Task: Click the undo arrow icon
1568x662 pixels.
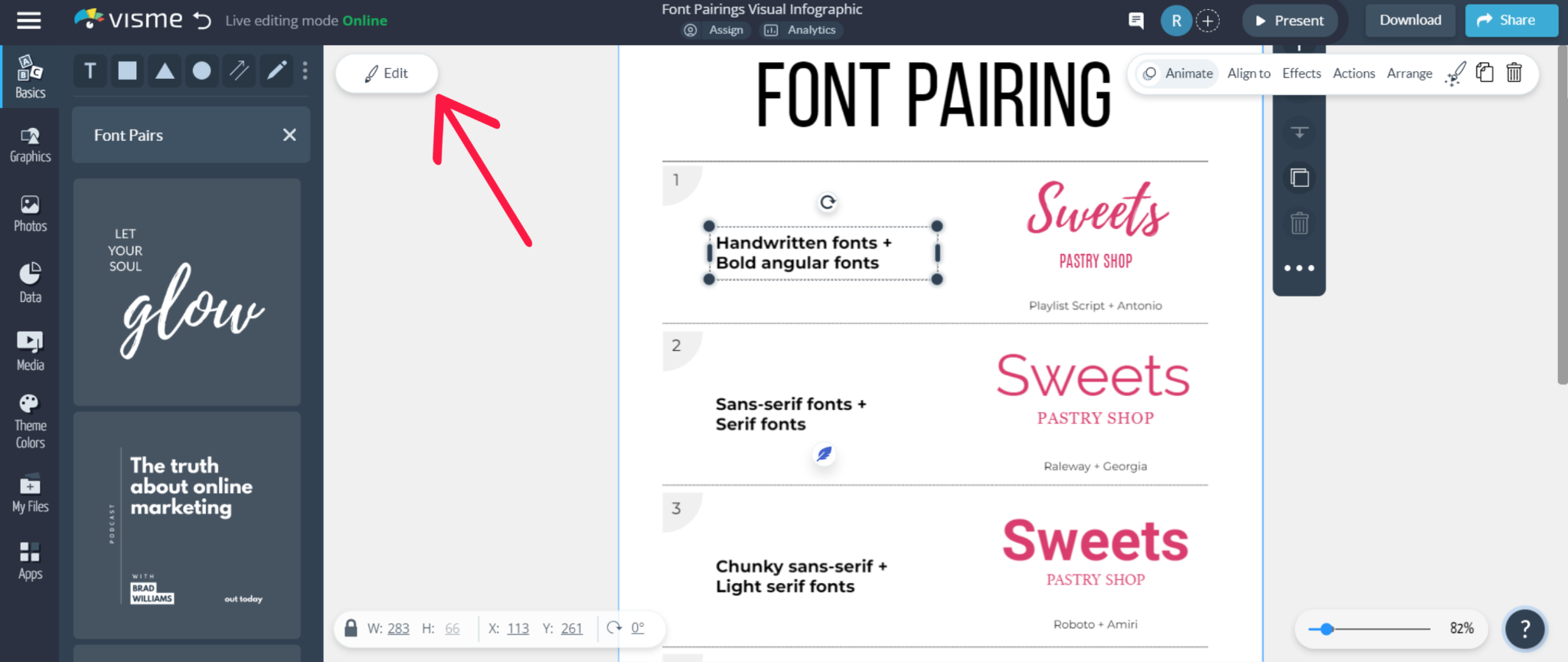Action: point(202,21)
